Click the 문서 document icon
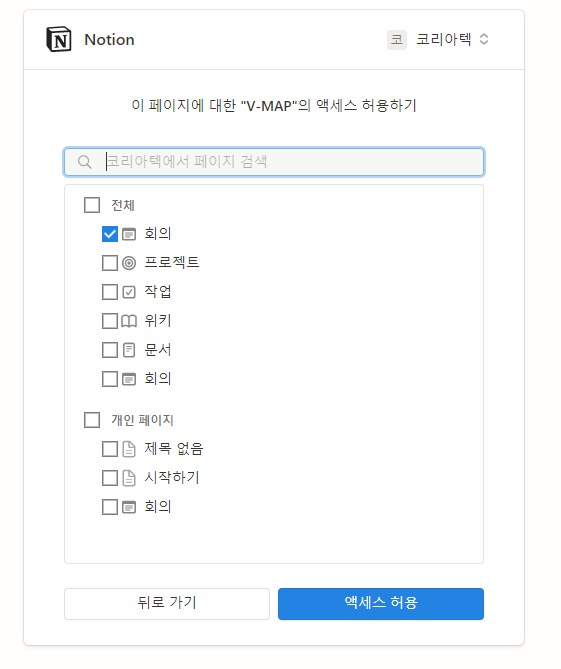This screenshot has width=561, height=669. 129,350
